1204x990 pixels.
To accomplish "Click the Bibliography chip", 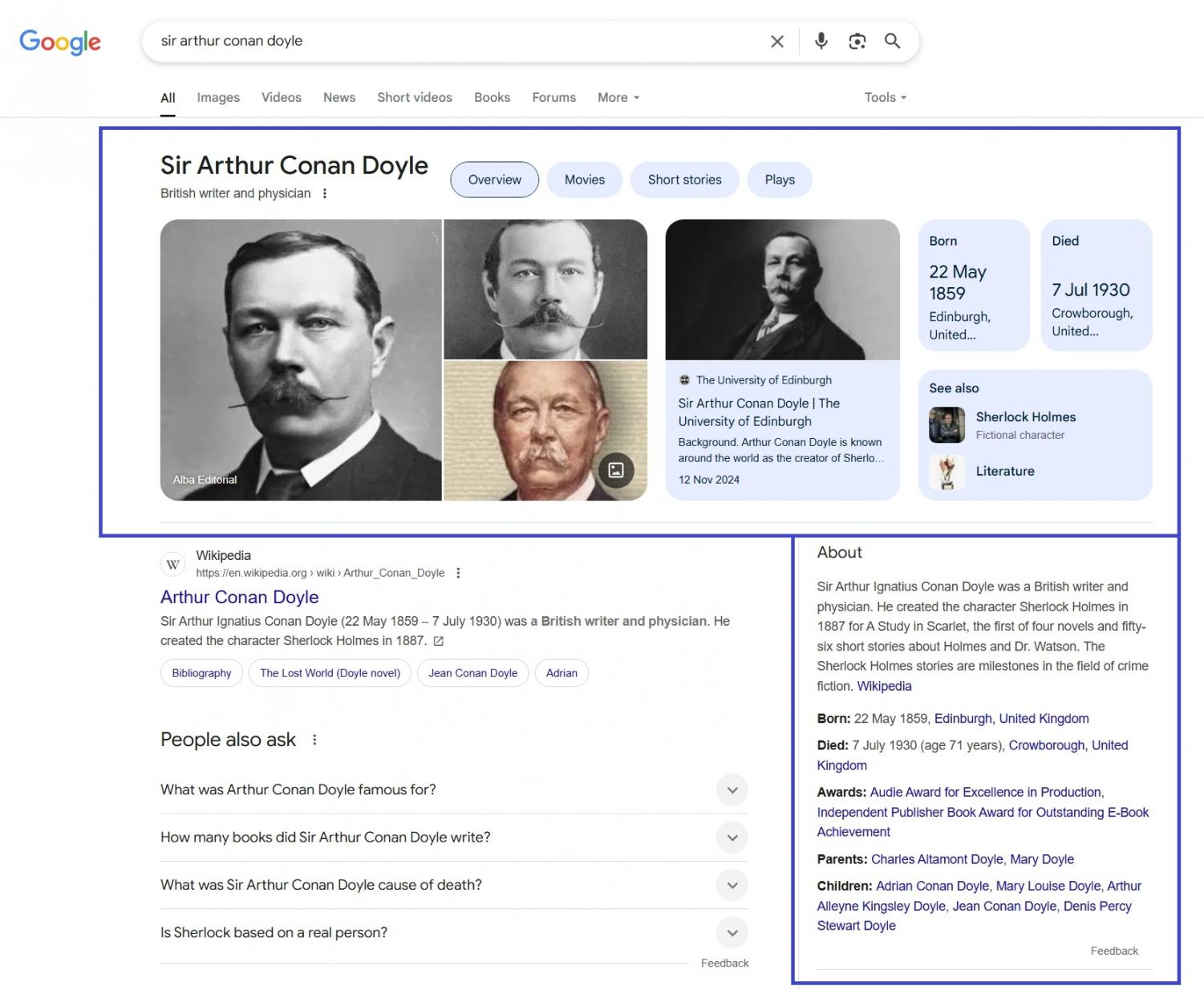I will tap(201, 673).
